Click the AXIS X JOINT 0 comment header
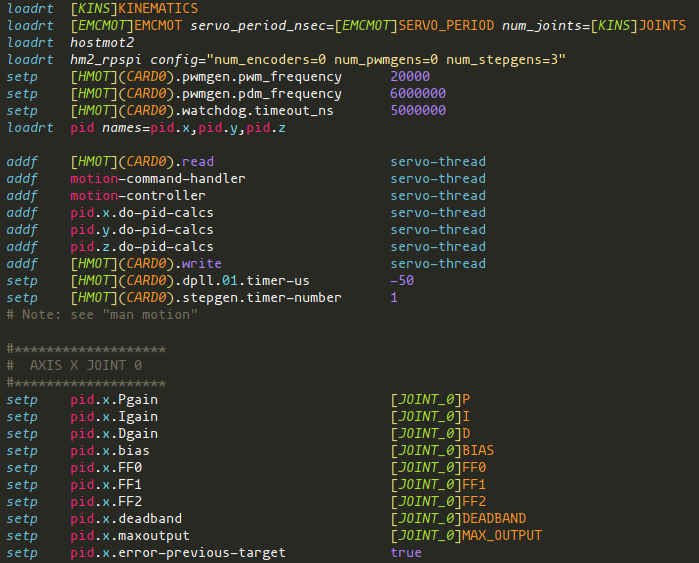Image resolution: width=699 pixels, height=563 pixels. point(74,366)
